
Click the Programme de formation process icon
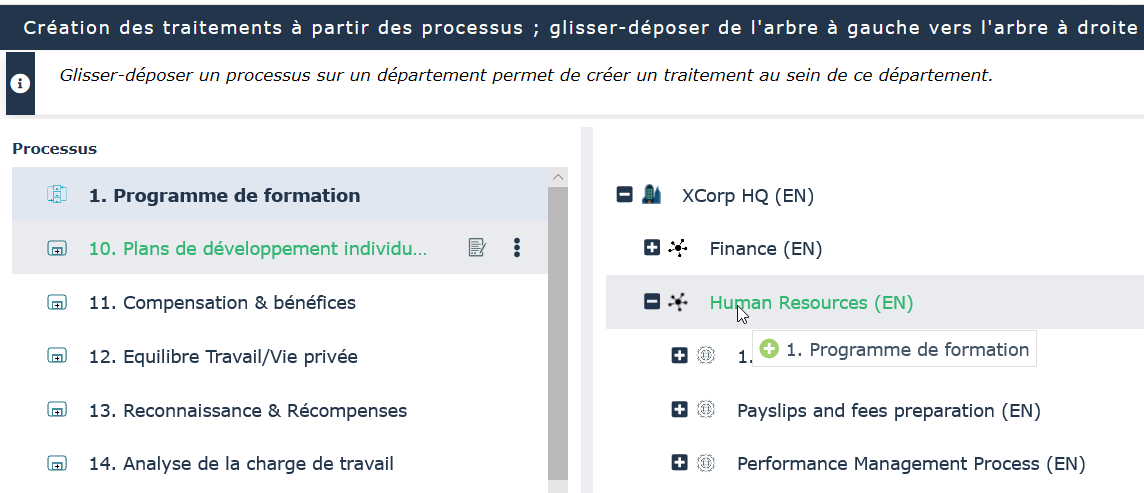(57, 195)
